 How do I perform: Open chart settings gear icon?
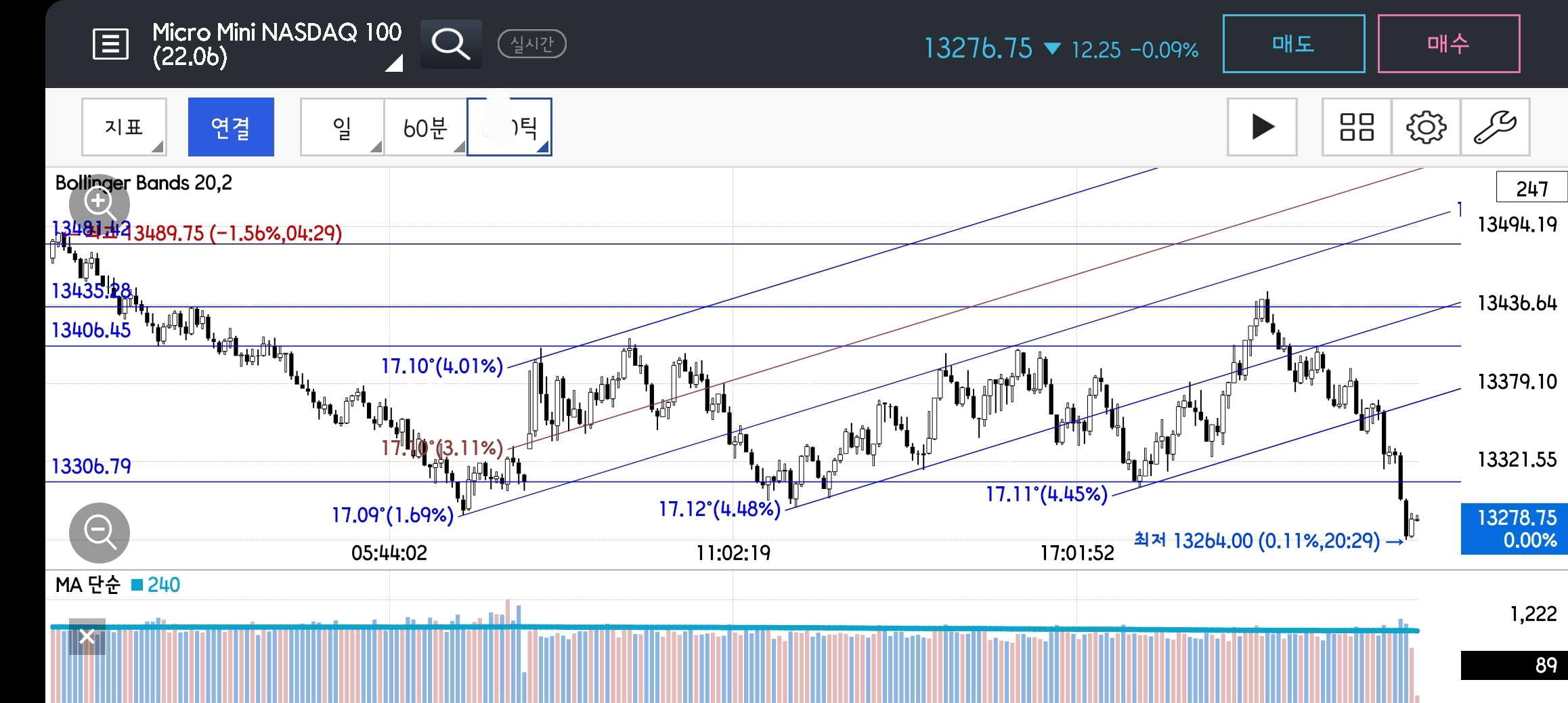(1427, 127)
